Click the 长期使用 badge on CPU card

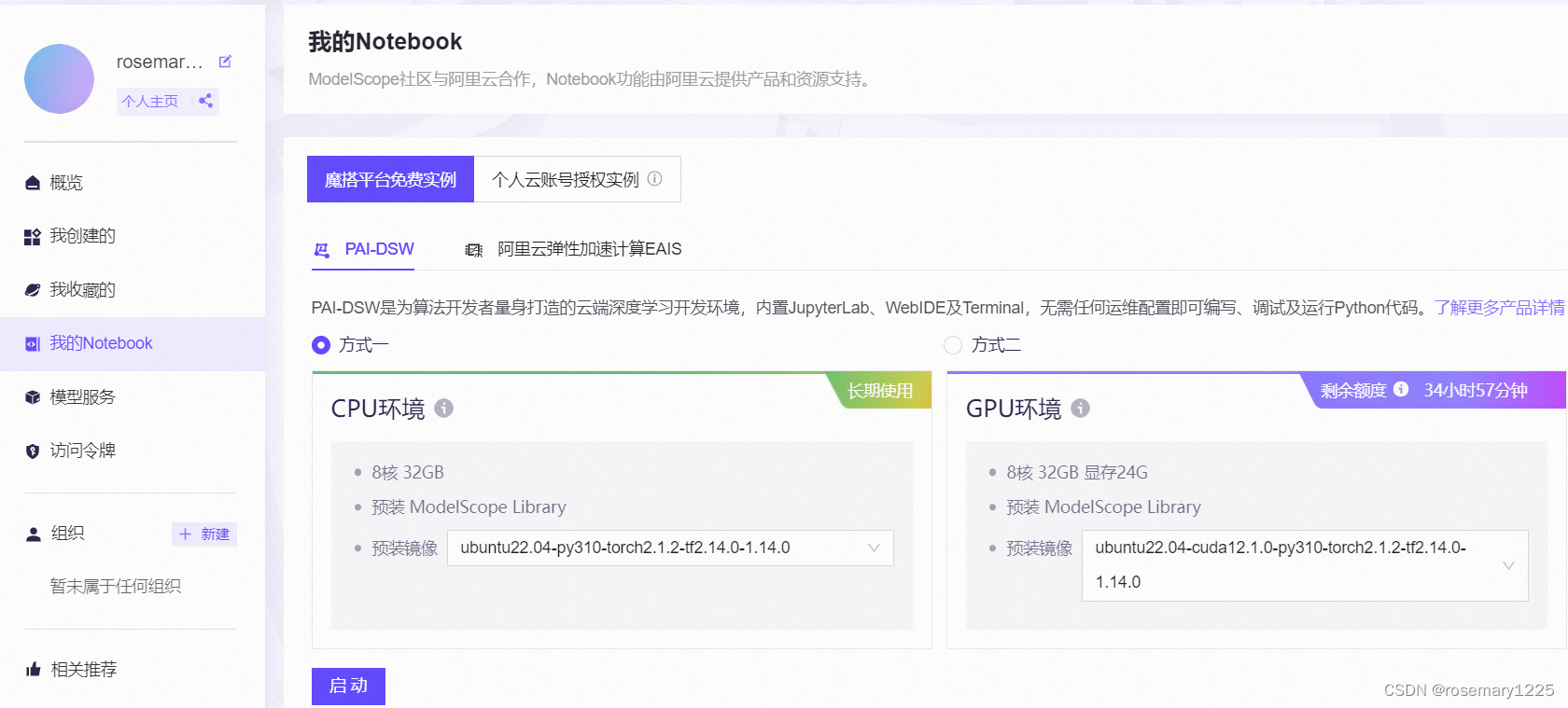pyautogui.click(x=880, y=391)
